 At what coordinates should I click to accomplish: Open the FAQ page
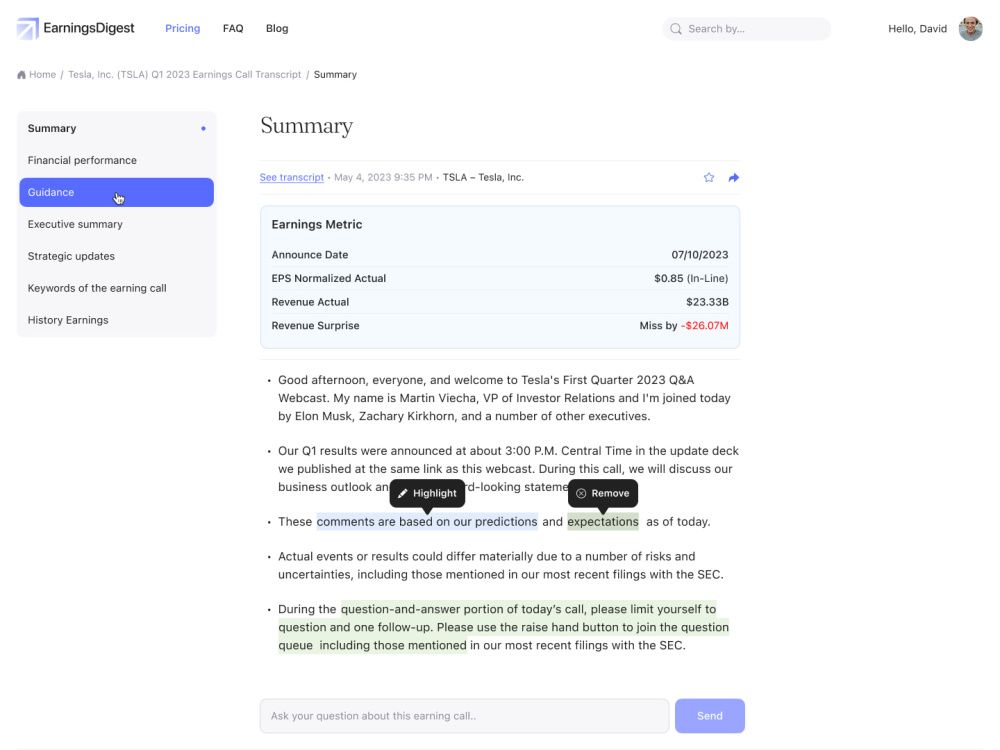[x=233, y=28]
